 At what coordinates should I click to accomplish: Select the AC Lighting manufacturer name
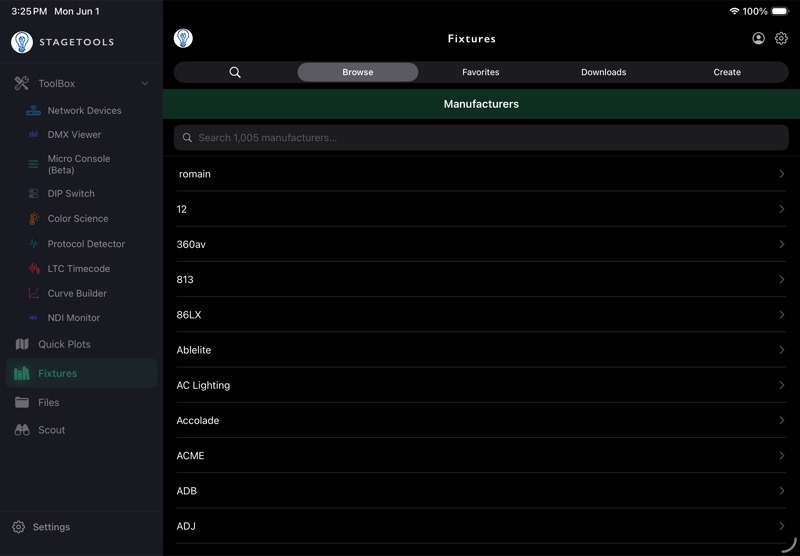[203, 385]
